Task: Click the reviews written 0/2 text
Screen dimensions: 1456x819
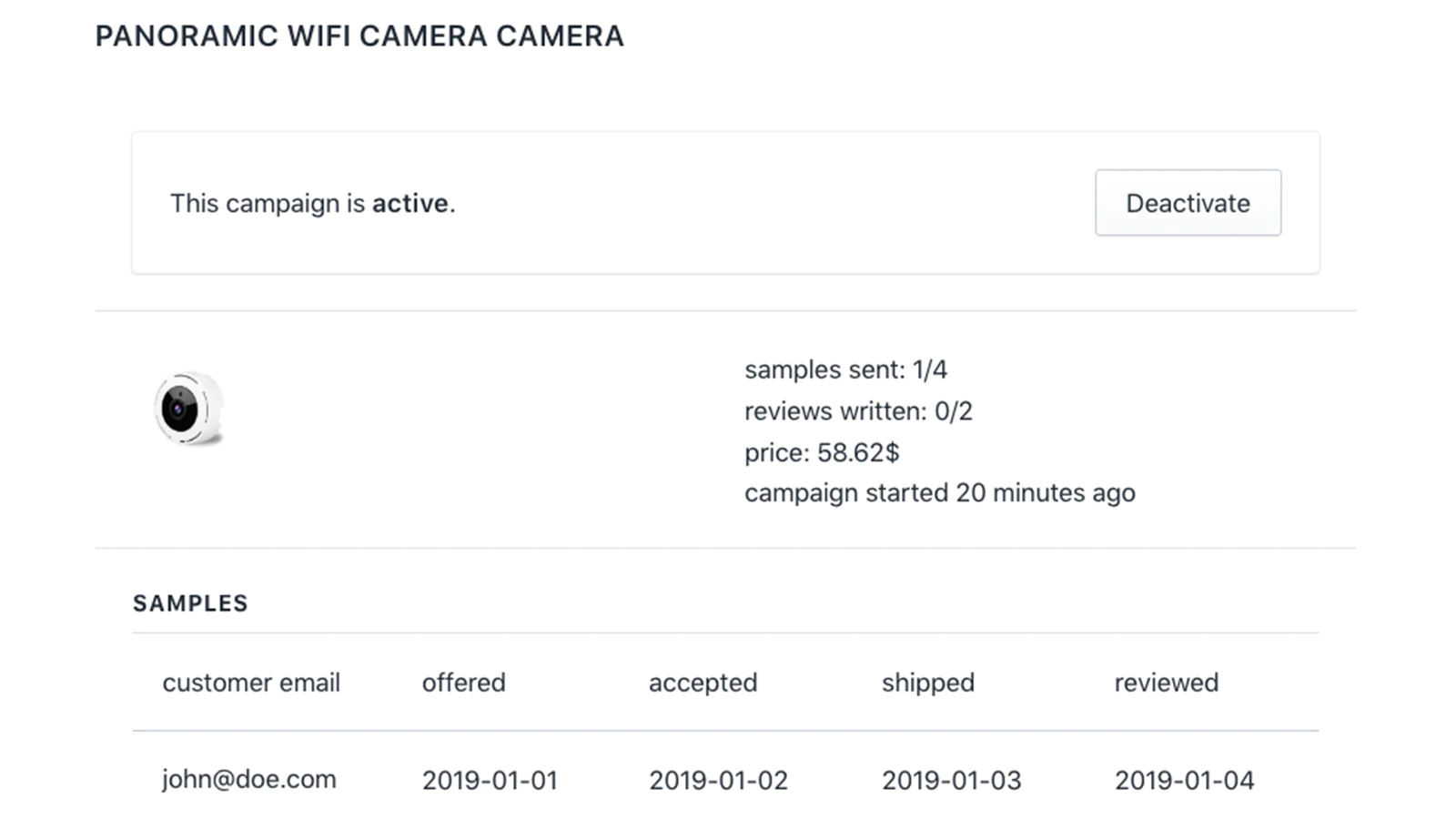Action: click(x=858, y=411)
